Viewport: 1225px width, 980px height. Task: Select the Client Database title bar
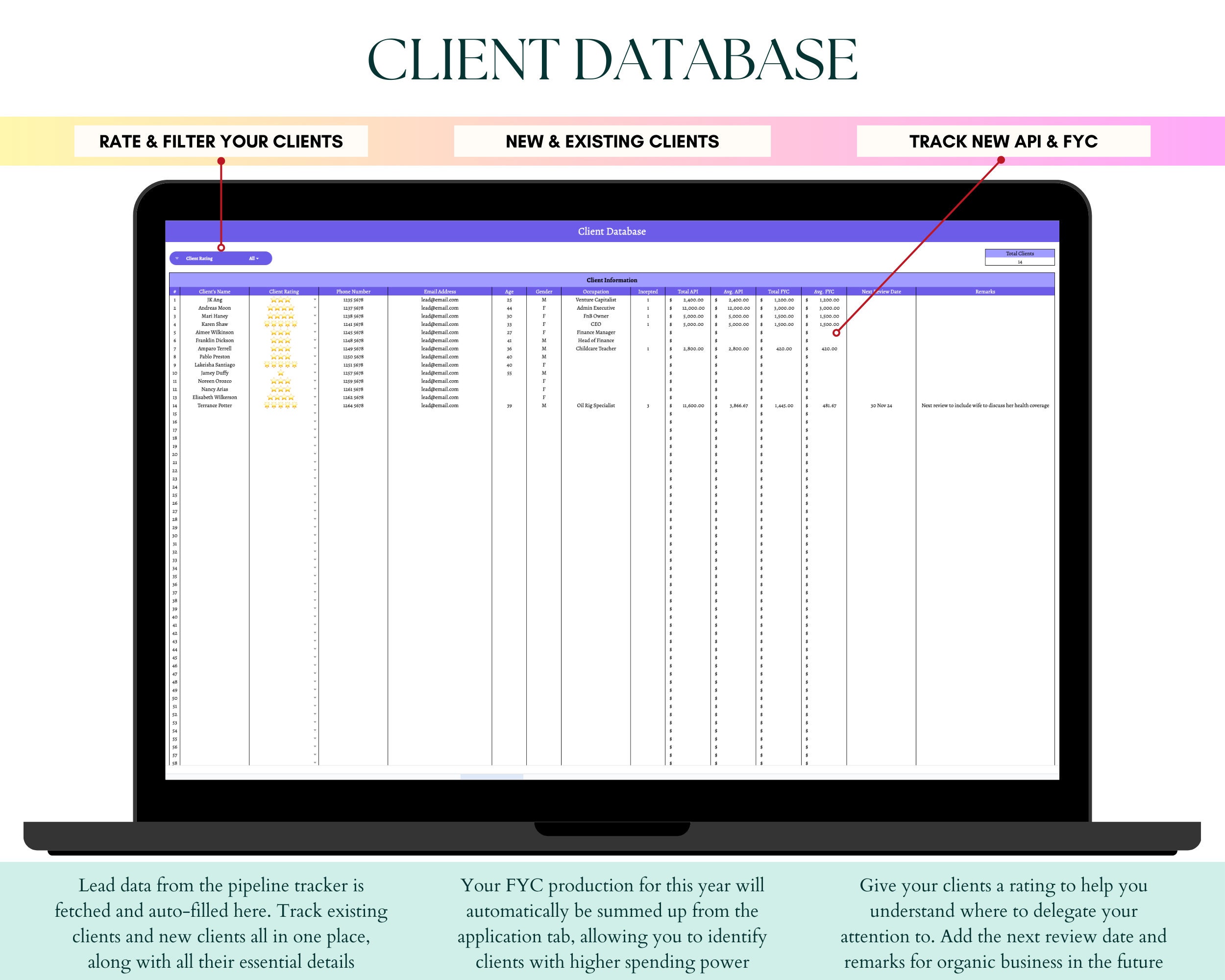point(612,231)
